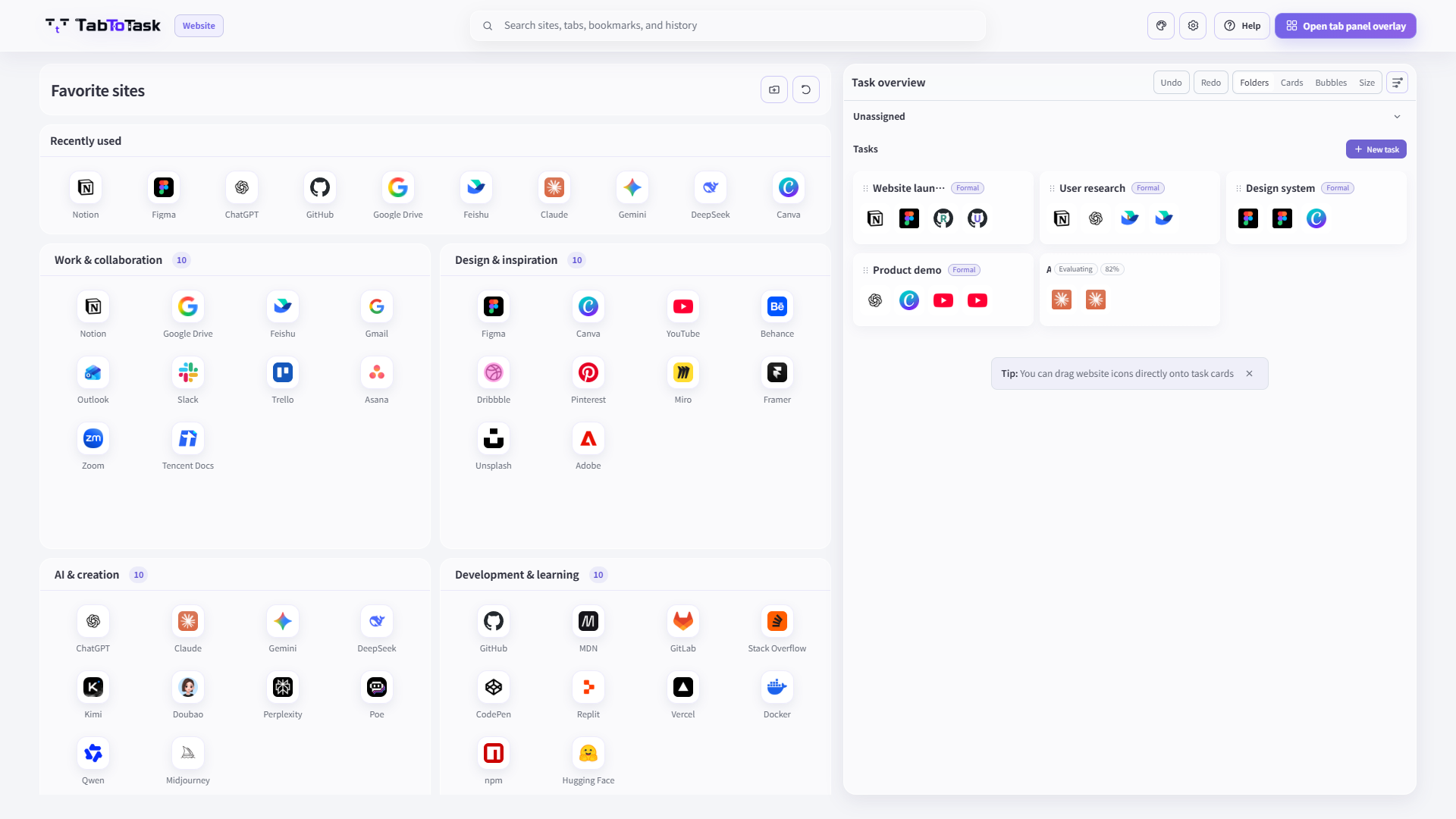Image resolution: width=1456 pixels, height=819 pixels.
Task: Open the CodePen icon
Action: [x=494, y=687]
